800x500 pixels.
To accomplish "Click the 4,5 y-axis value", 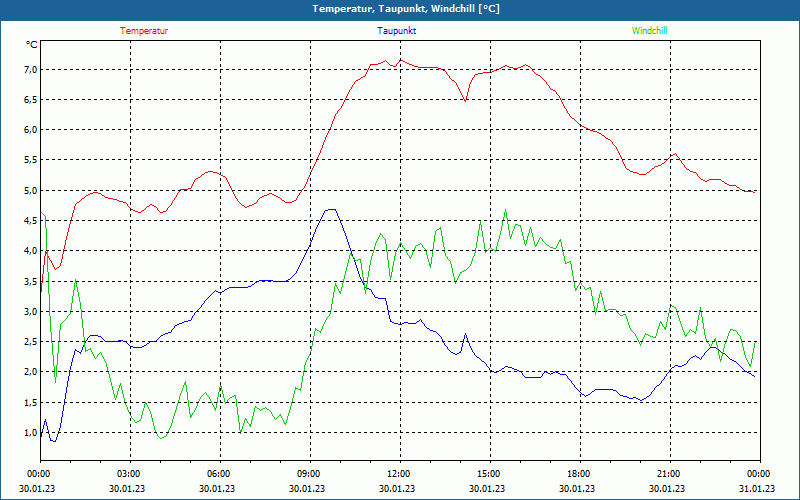I will coord(31,220).
